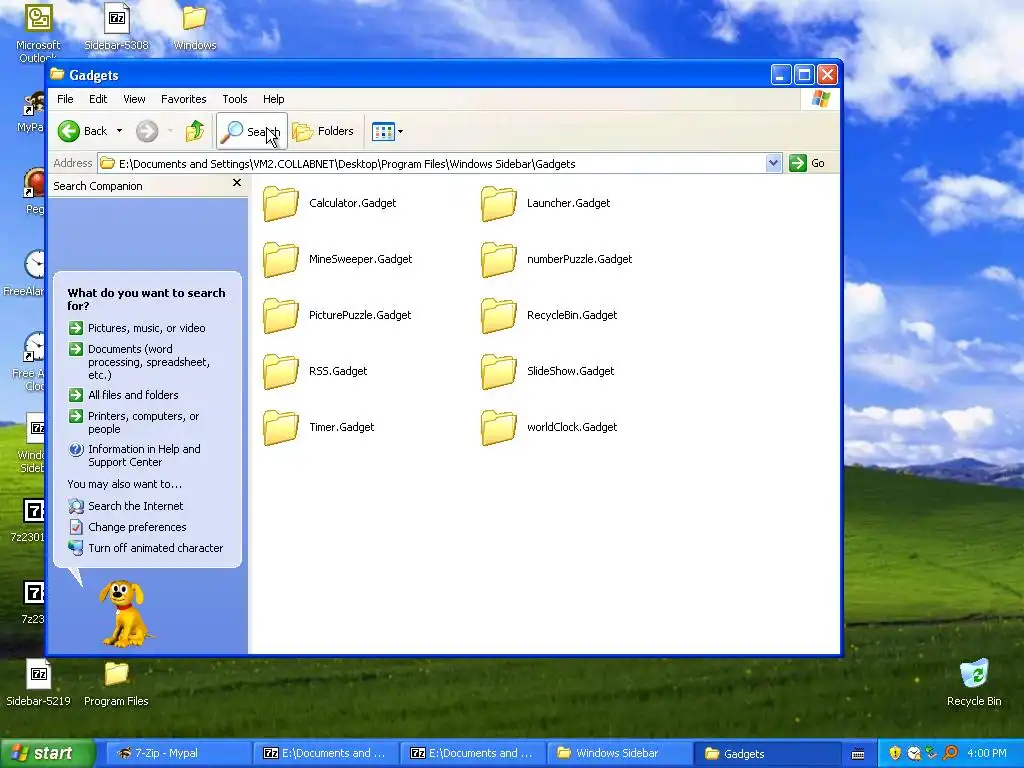
Task: Open the Back history dropdown arrow
Action: (120, 131)
